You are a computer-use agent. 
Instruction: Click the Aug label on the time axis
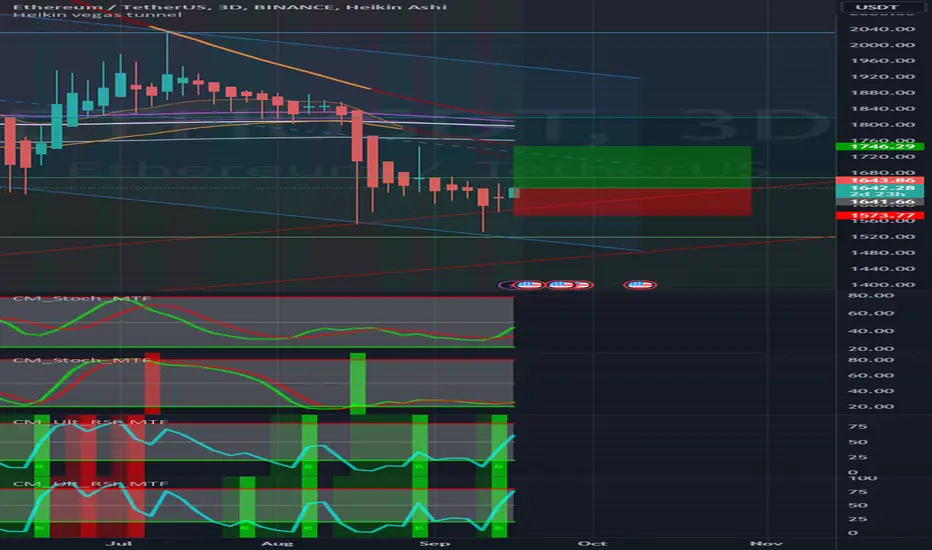tap(277, 543)
